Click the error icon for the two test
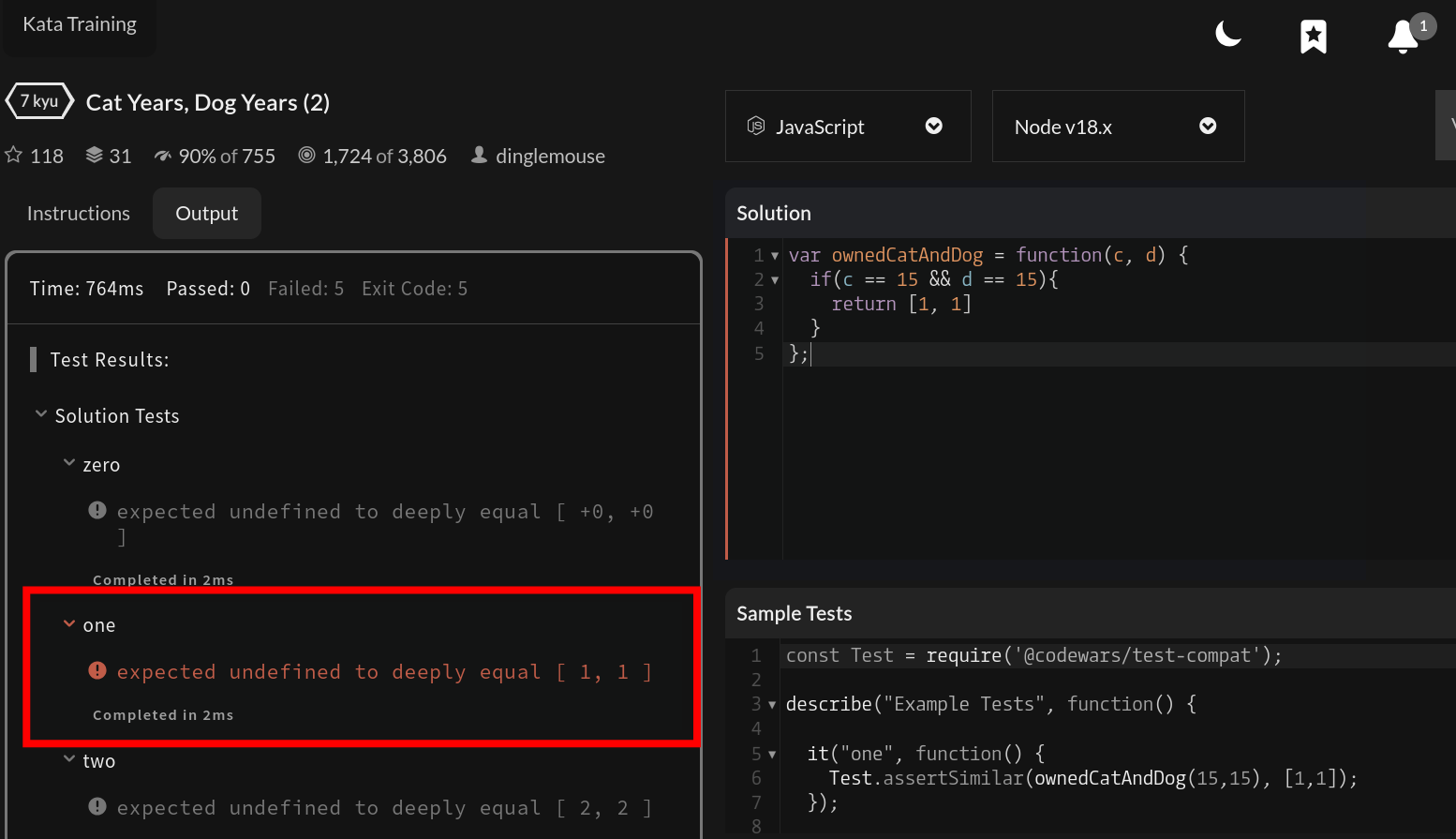The height and width of the screenshot is (839, 1456). 97,806
